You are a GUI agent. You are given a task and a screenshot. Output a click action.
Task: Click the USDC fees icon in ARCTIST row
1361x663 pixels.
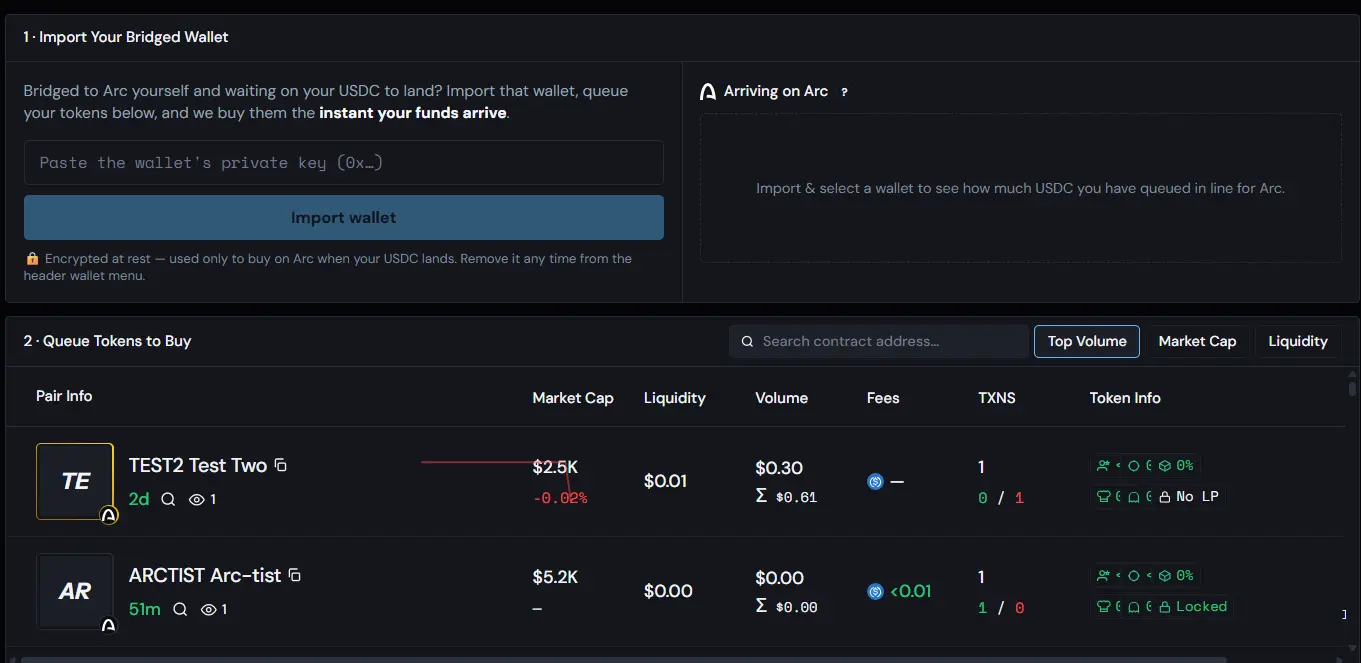(875, 592)
